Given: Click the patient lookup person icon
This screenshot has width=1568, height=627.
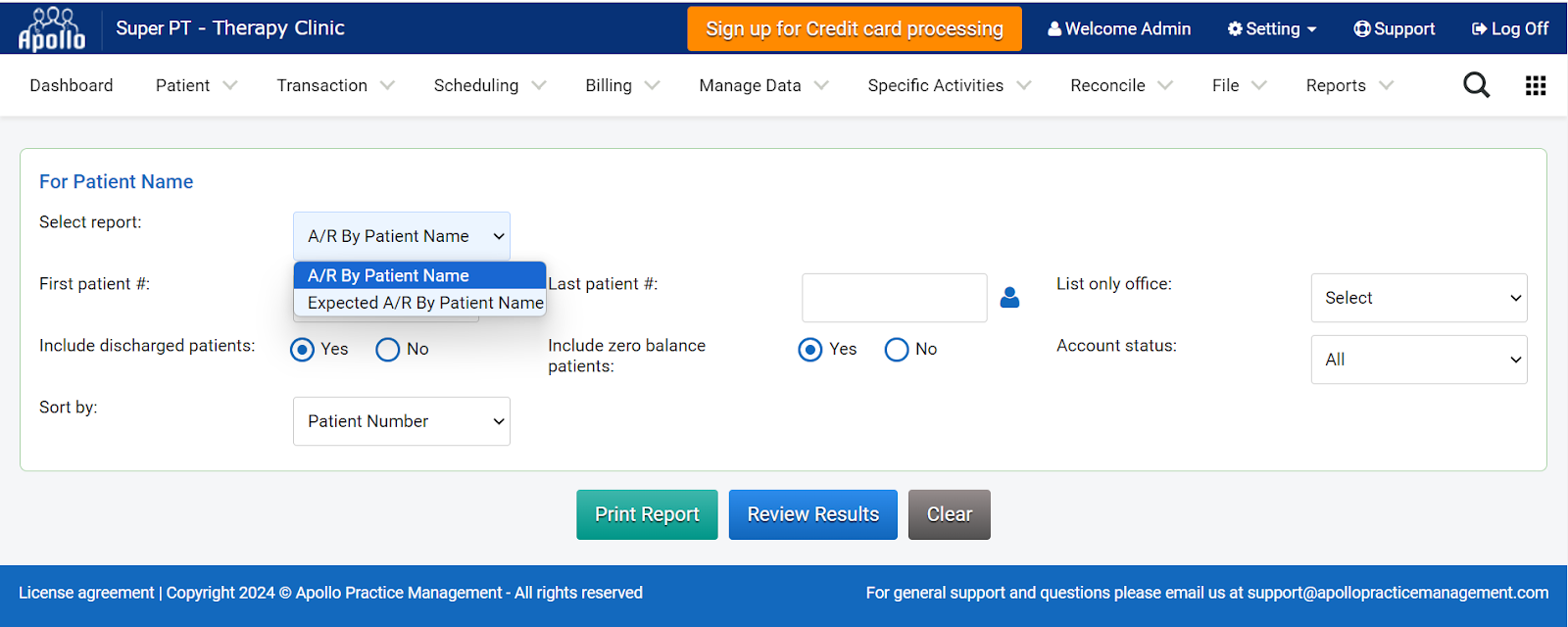Looking at the screenshot, I should [x=1009, y=297].
